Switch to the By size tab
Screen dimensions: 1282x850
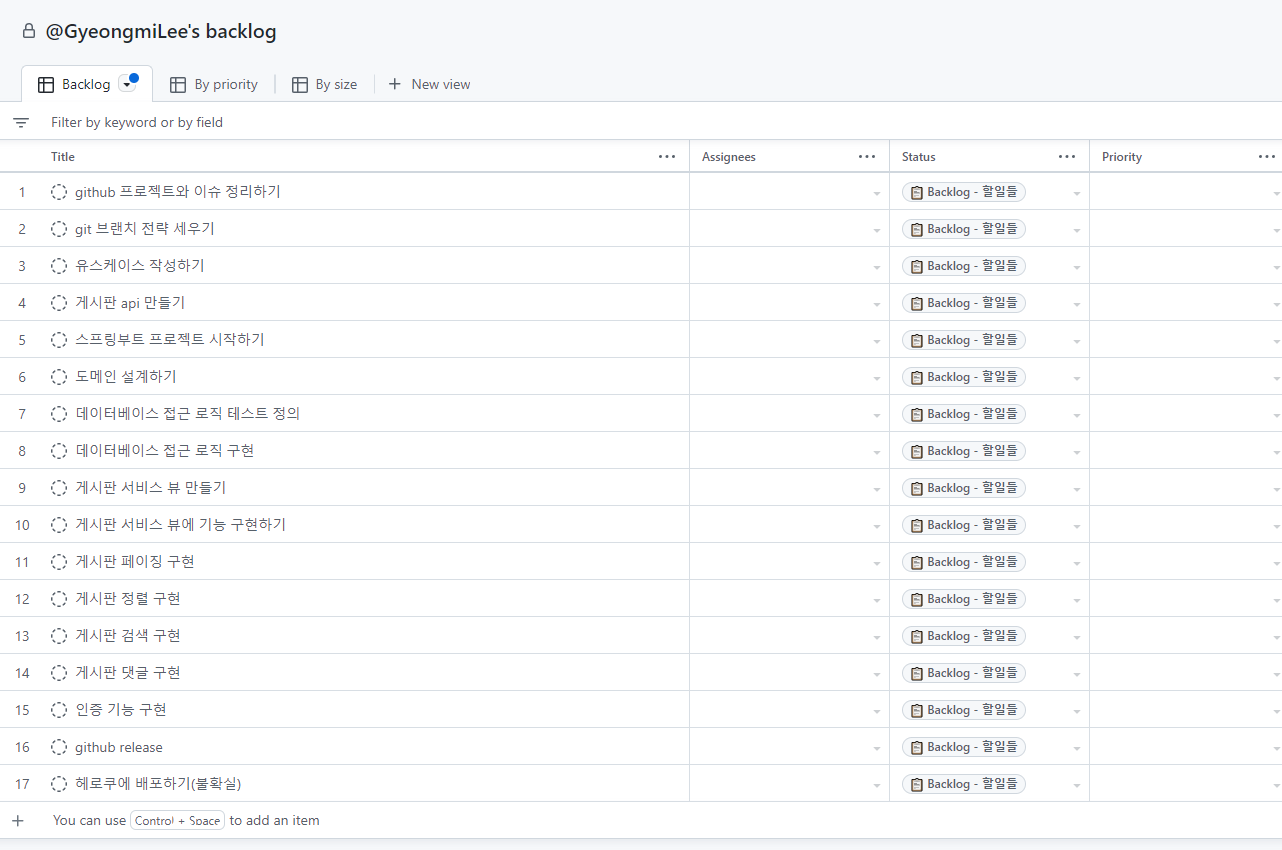click(x=324, y=85)
